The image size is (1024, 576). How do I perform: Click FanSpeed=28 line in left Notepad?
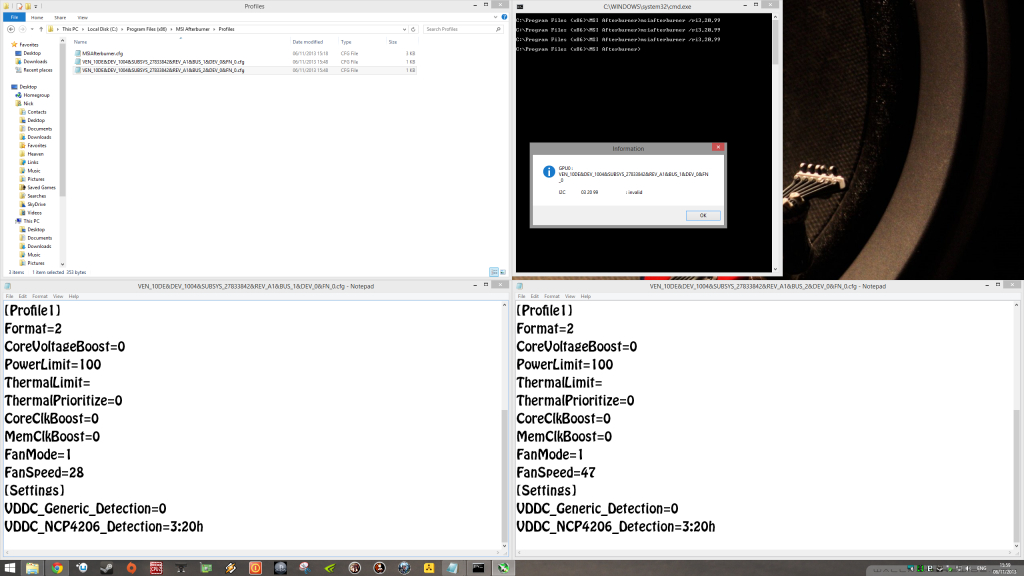pyautogui.click(x=44, y=472)
